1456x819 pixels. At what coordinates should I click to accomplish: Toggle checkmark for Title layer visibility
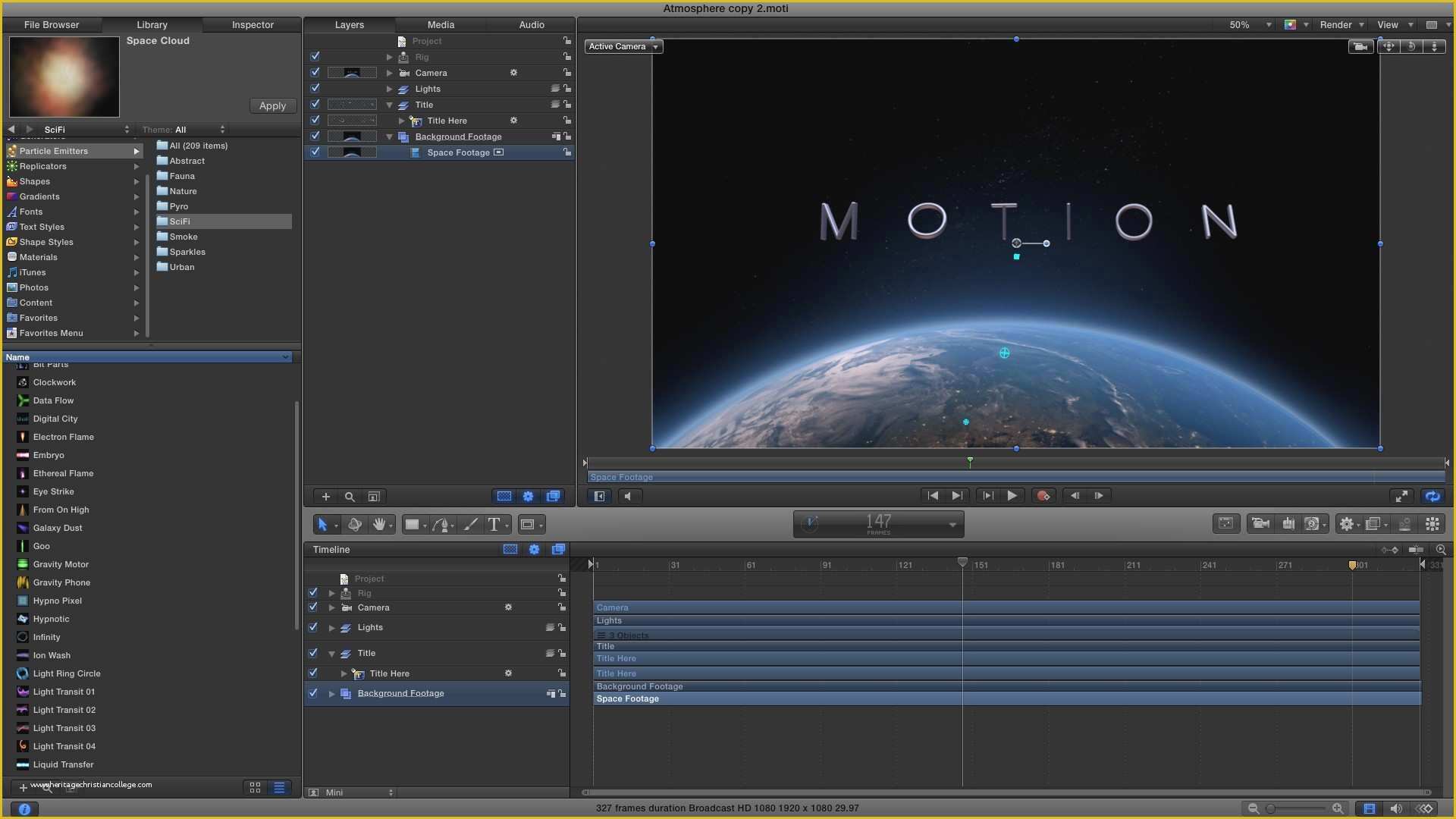pos(315,104)
